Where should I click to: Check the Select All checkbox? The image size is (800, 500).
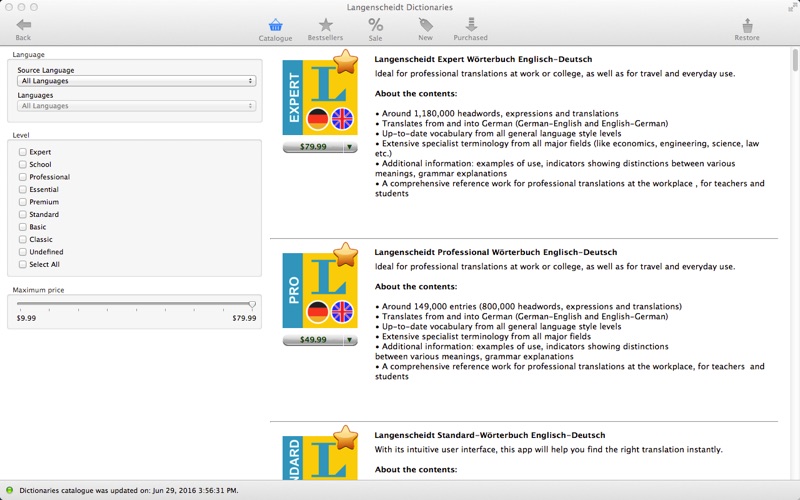tap(22, 264)
